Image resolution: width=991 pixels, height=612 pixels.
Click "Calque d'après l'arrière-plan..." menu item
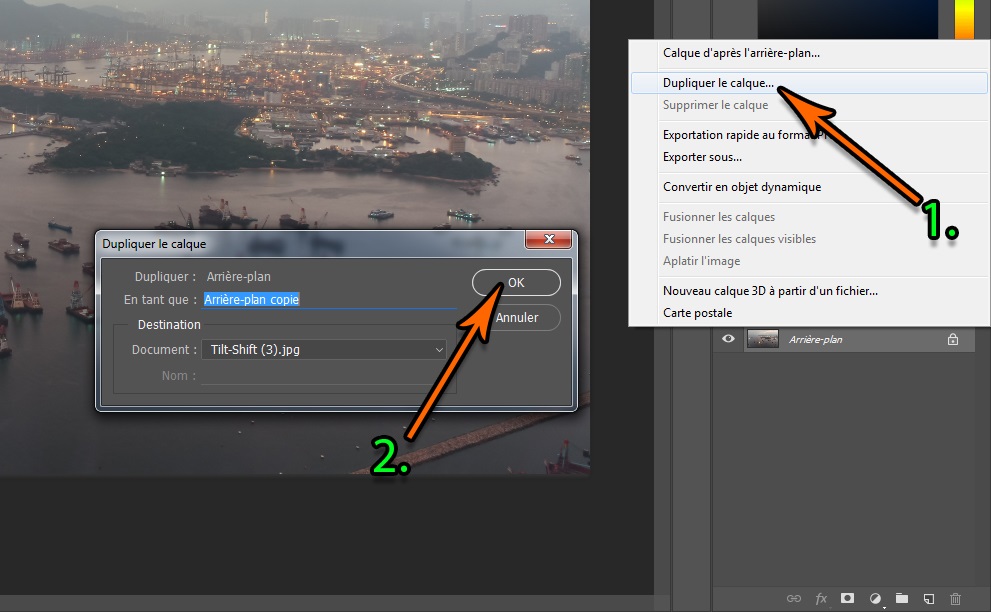click(x=747, y=53)
